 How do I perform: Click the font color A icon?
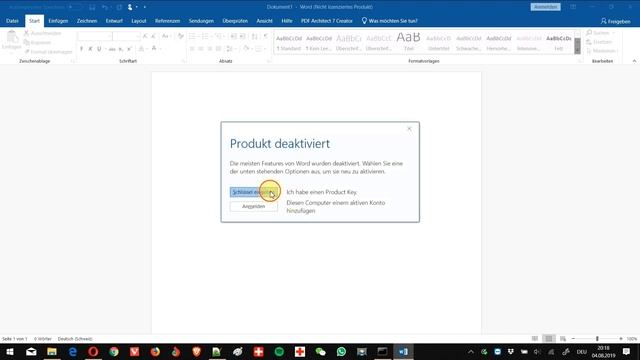(x=154, y=49)
